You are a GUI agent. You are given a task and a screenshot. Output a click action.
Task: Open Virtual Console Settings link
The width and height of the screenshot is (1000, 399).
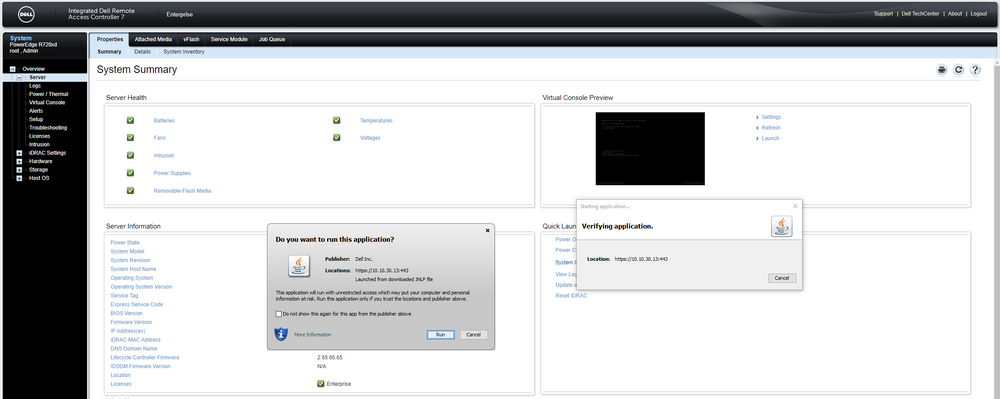click(x=771, y=117)
